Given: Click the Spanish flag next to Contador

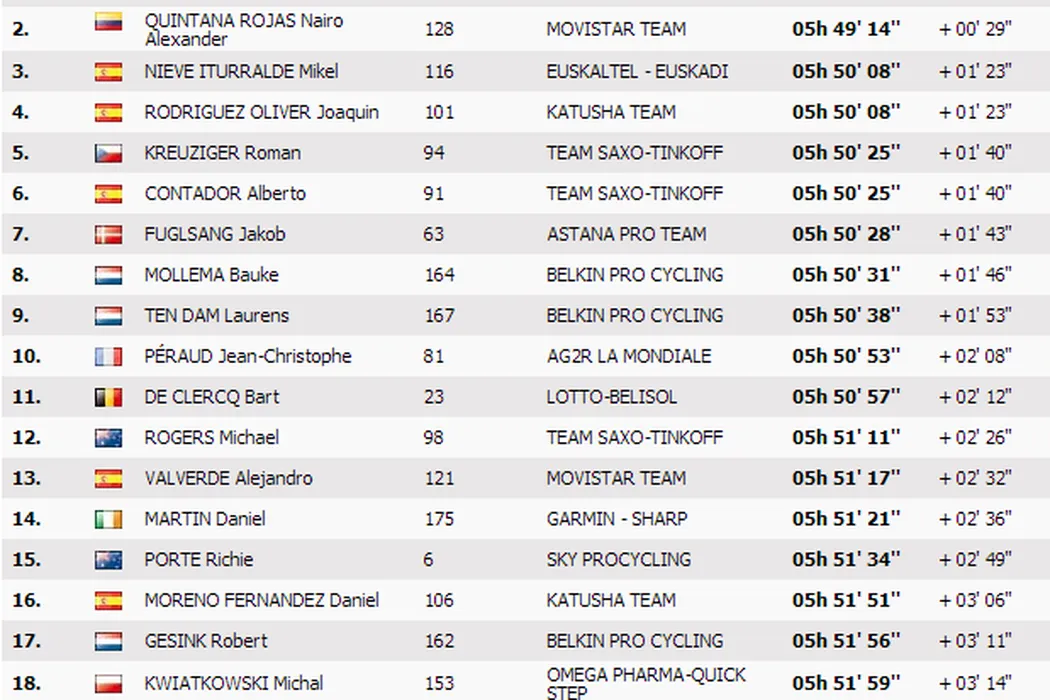Looking at the screenshot, I should [x=108, y=193].
